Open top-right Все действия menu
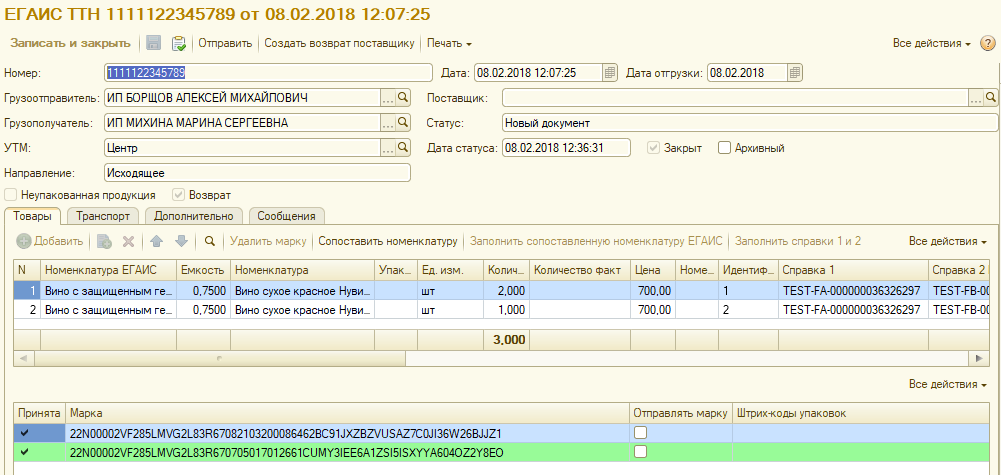This screenshot has height=475, width=1001. (931, 44)
